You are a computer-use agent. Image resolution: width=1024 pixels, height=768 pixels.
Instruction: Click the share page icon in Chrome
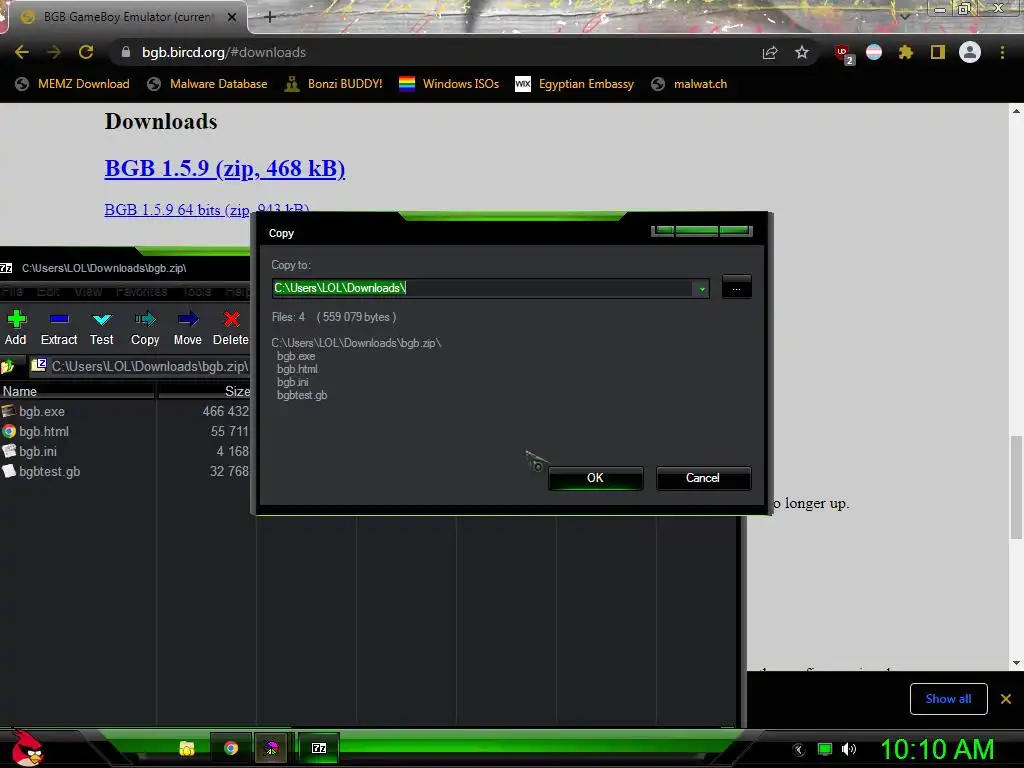coord(770,52)
